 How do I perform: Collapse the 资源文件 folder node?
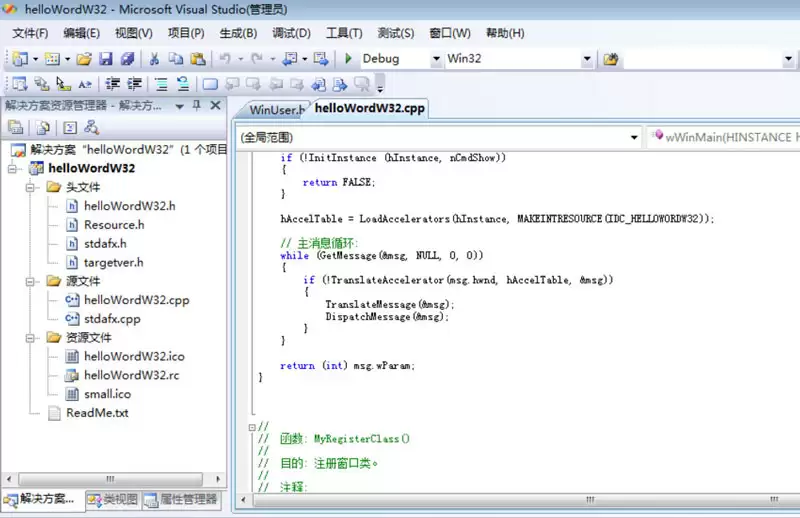pos(31,338)
